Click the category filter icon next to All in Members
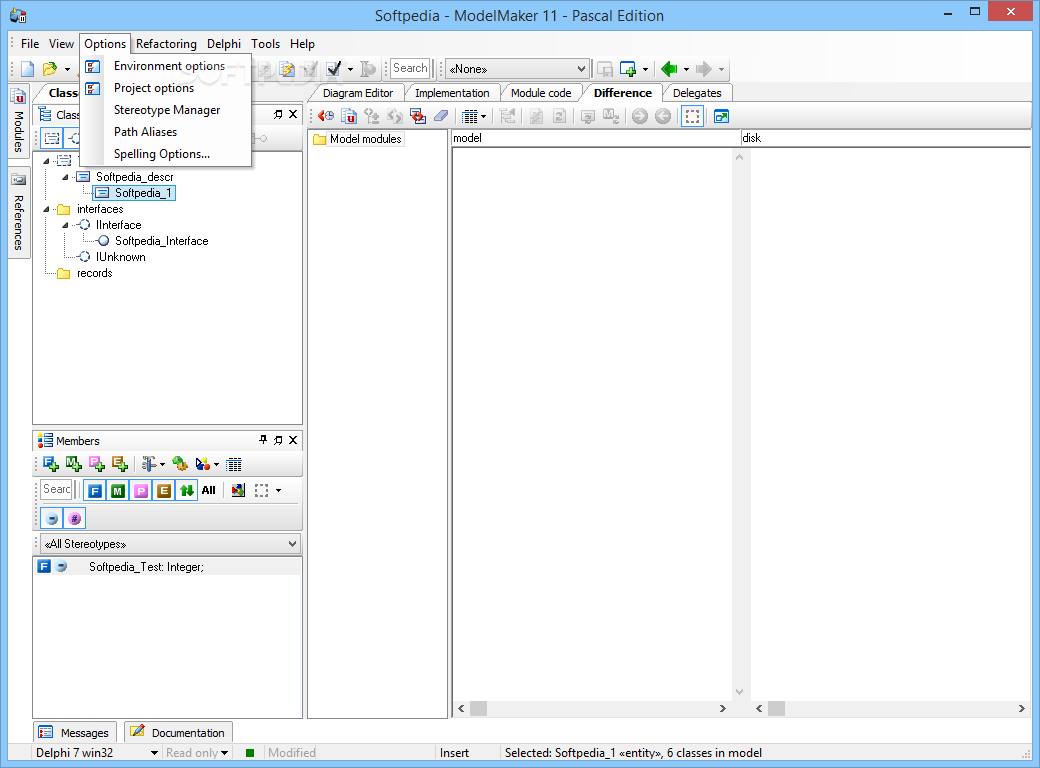 238,491
